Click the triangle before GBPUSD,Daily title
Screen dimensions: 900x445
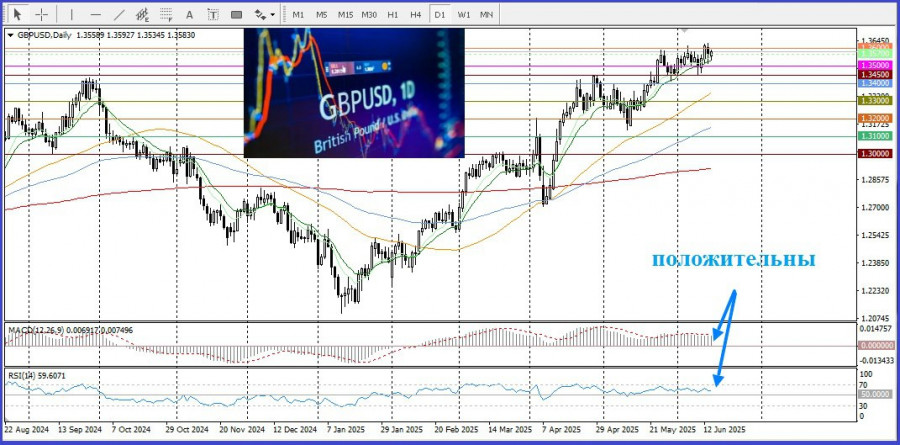[x=10, y=35]
